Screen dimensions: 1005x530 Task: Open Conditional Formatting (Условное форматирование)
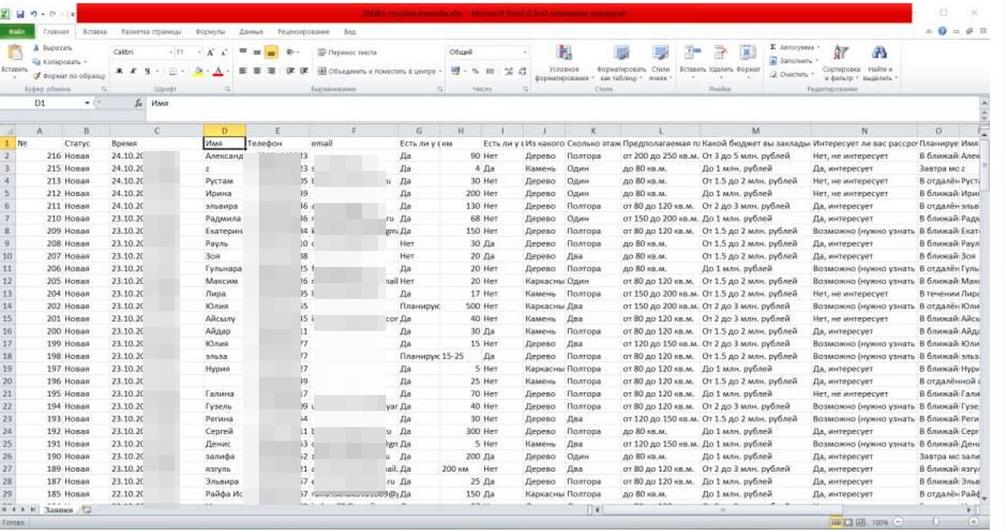tap(564, 54)
